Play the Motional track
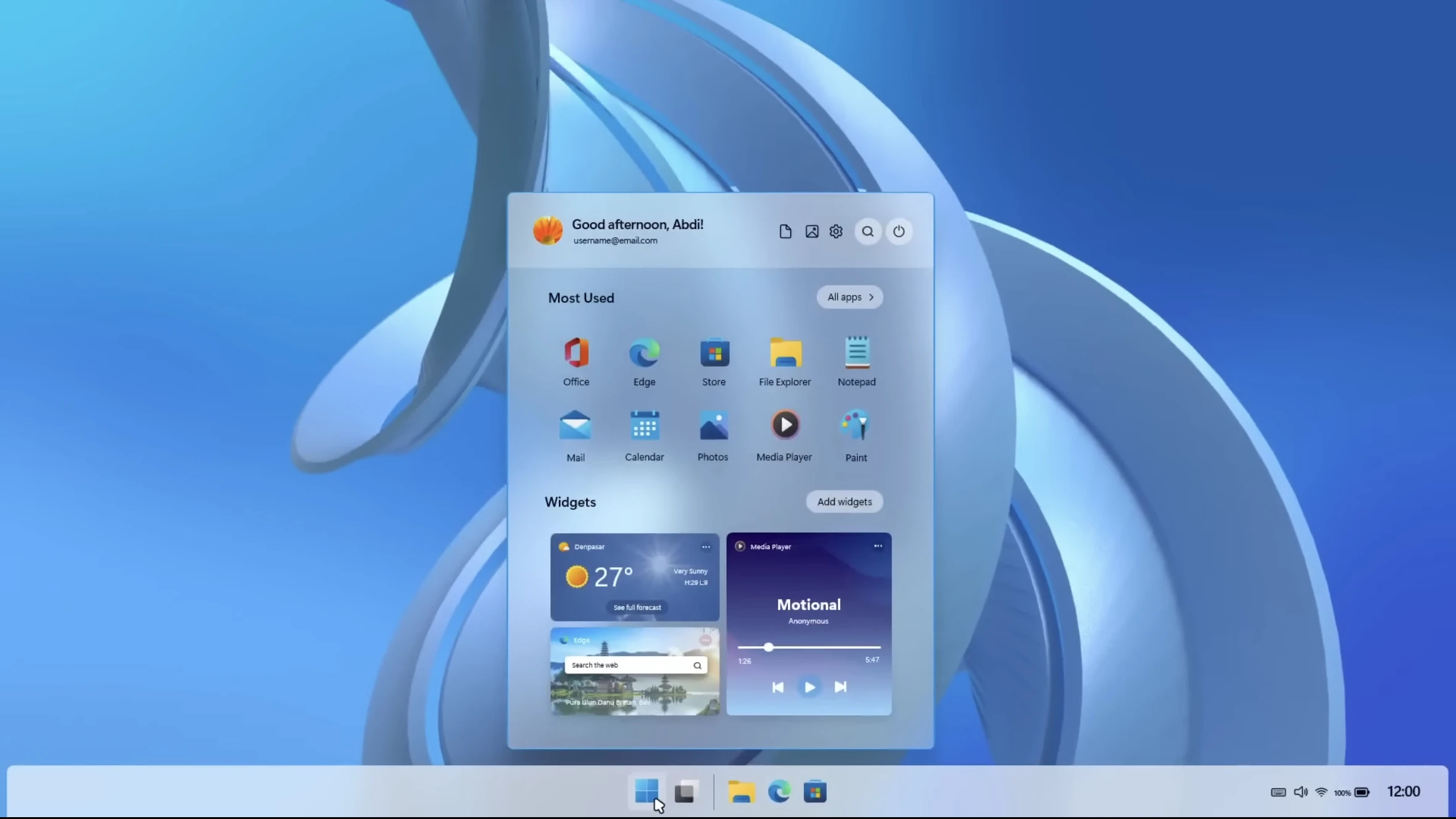Screen dimensions: 1456x819 click(x=809, y=687)
